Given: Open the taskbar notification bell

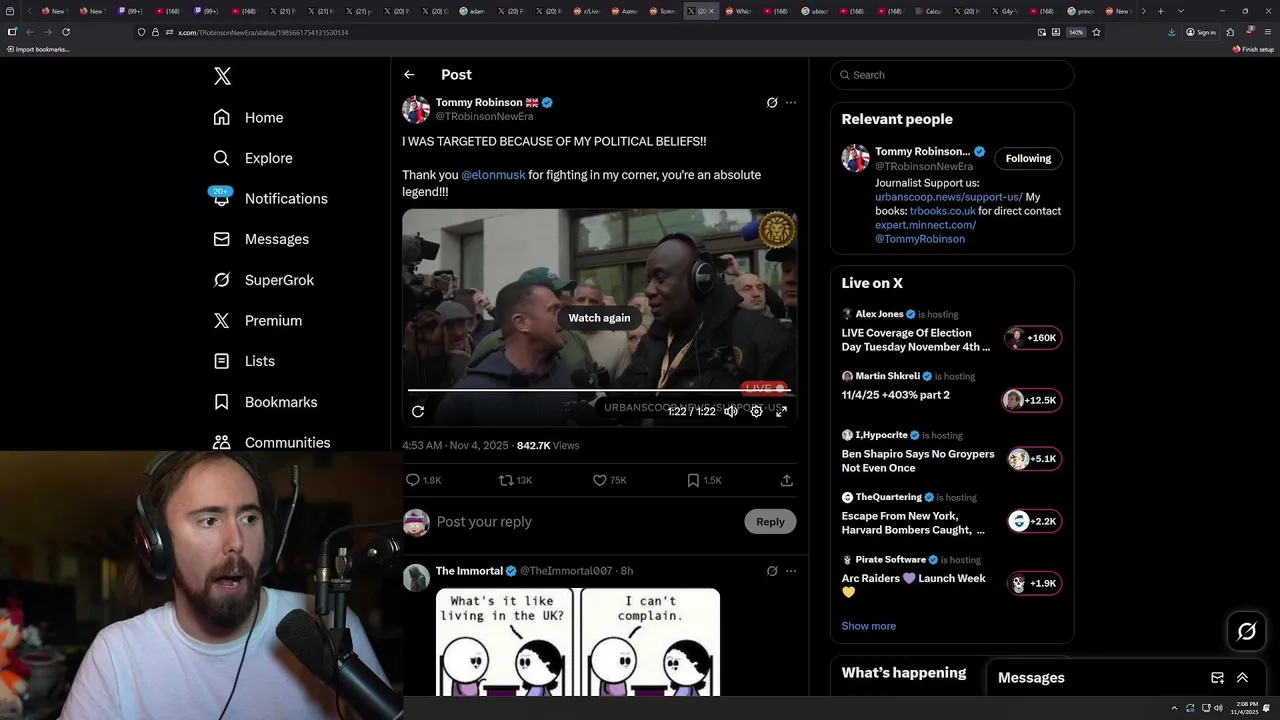Looking at the screenshot, I should point(1268,708).
